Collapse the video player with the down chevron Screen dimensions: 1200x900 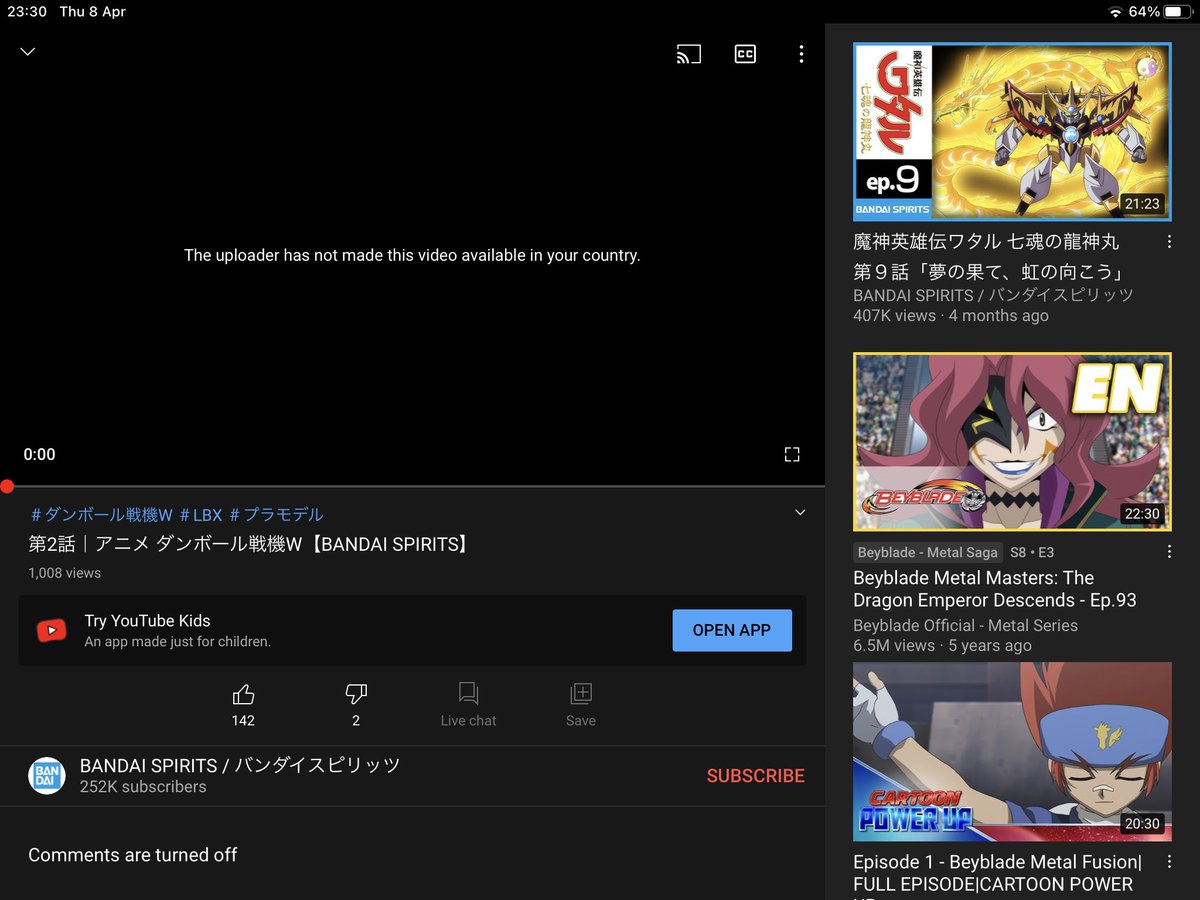(x=28, y=52)
